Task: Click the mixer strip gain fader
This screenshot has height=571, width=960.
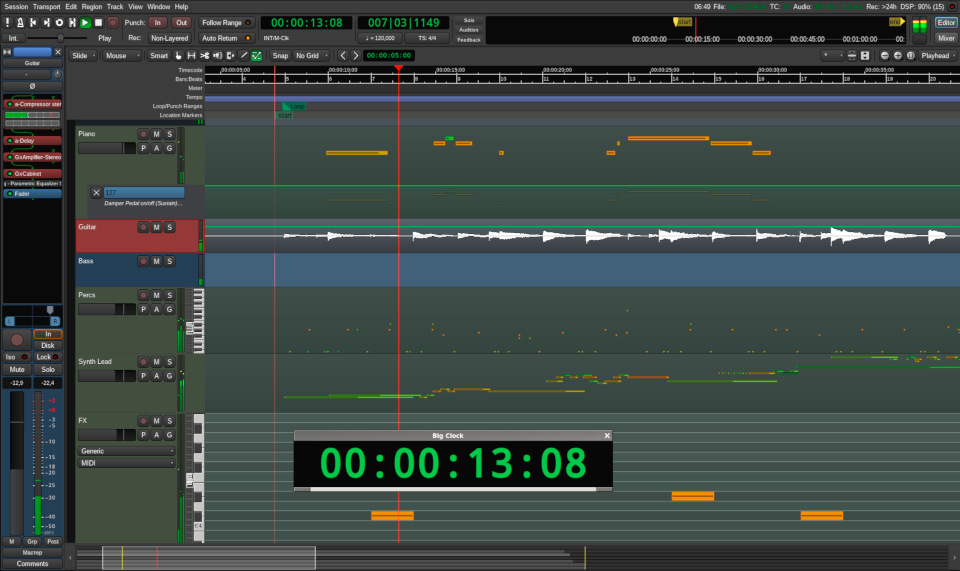Action: 17,463
